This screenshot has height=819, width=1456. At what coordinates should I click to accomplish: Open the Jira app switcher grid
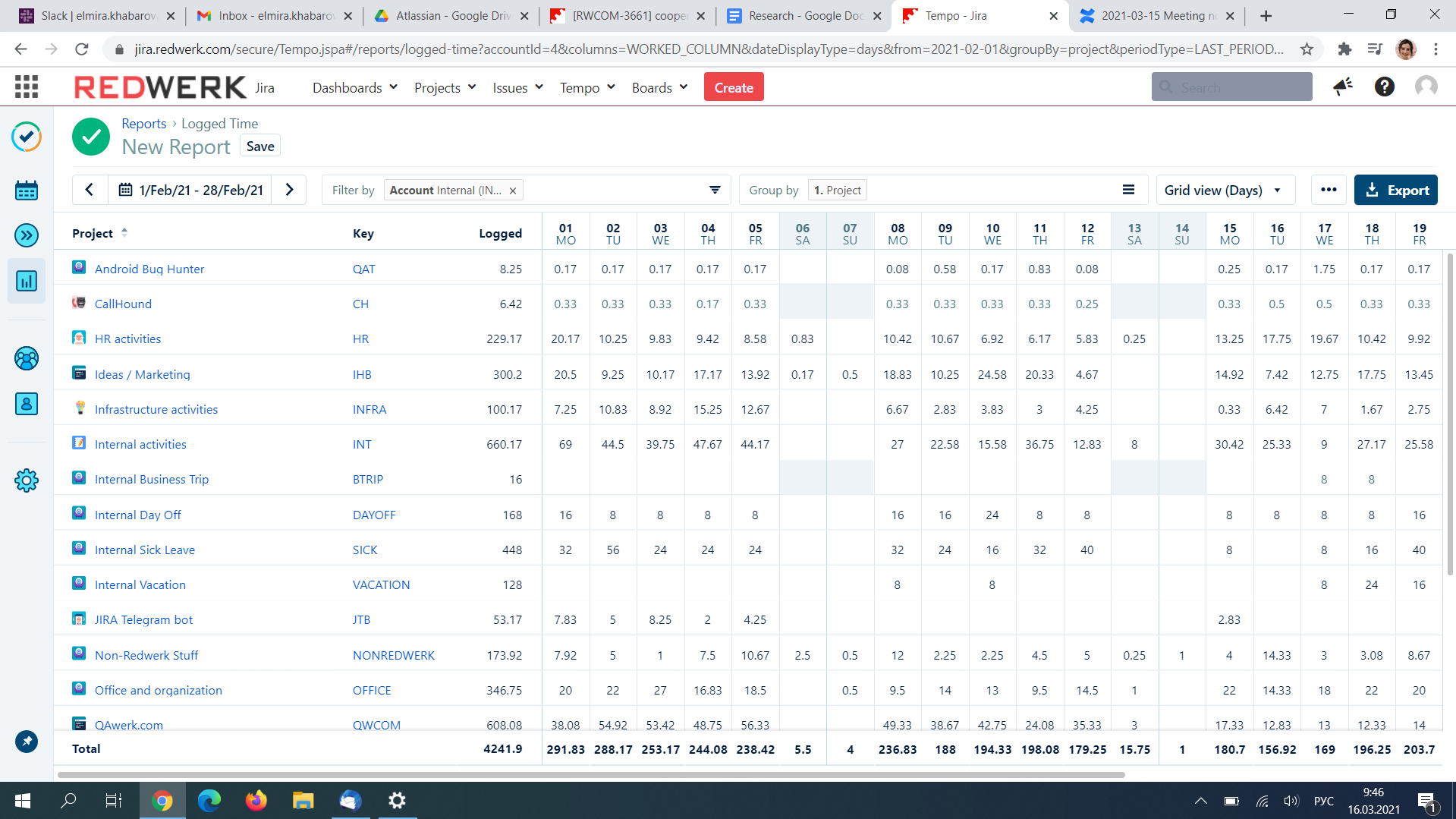pos(27,87)
